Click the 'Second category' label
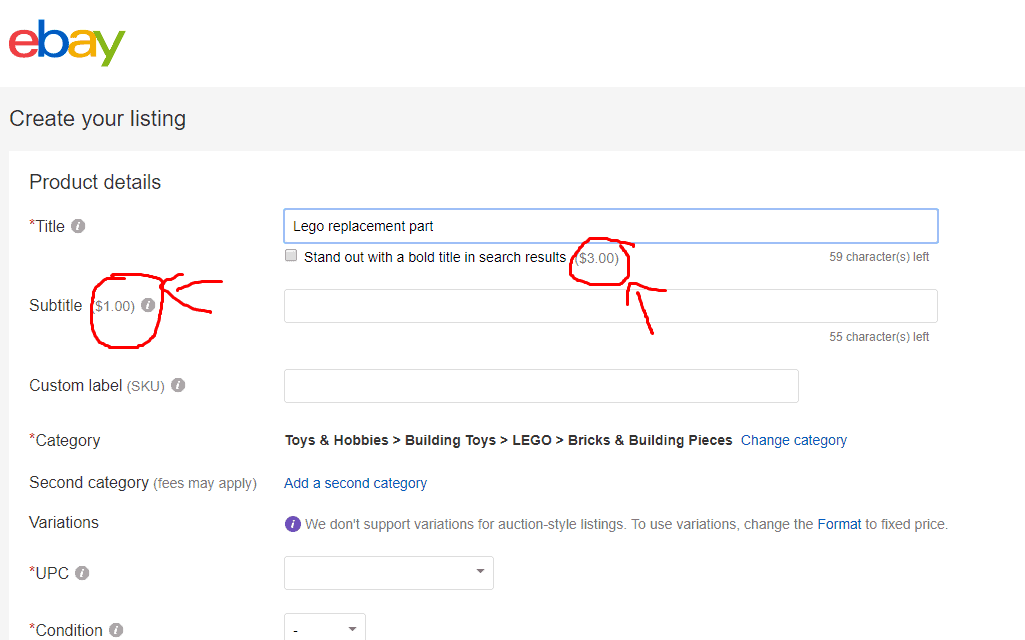The width and height of the screenshot is (1025, 640). [x=89, y=482]
